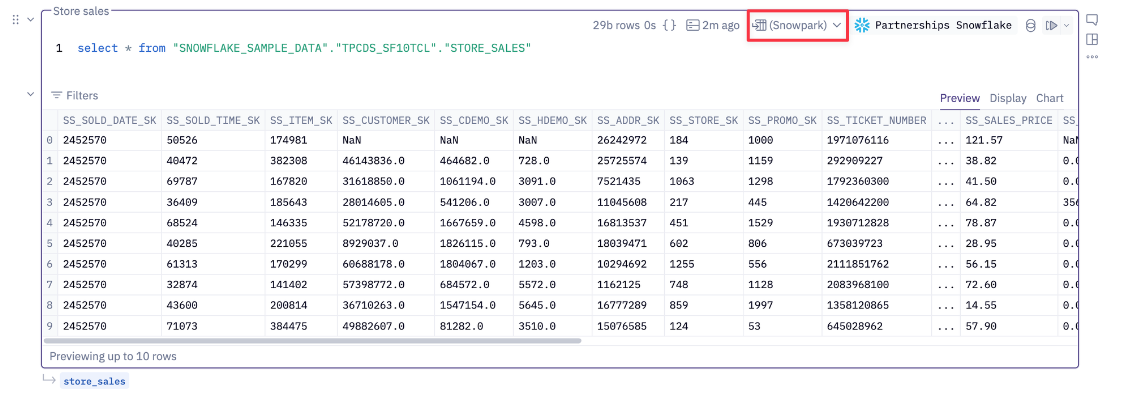Click the cell layout panel icon
The width and height of the screenshot is (1125, 409).
click(x=1092, y=39)
